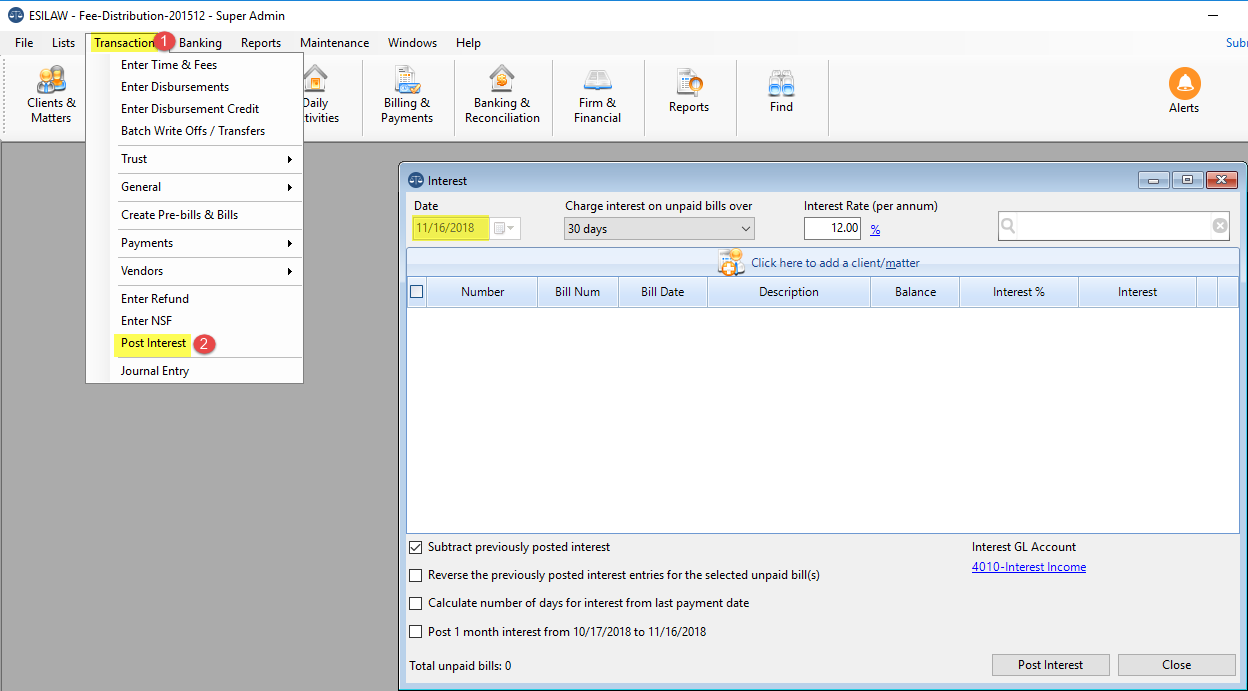Sort by the Number column header

tap(482, 292)
